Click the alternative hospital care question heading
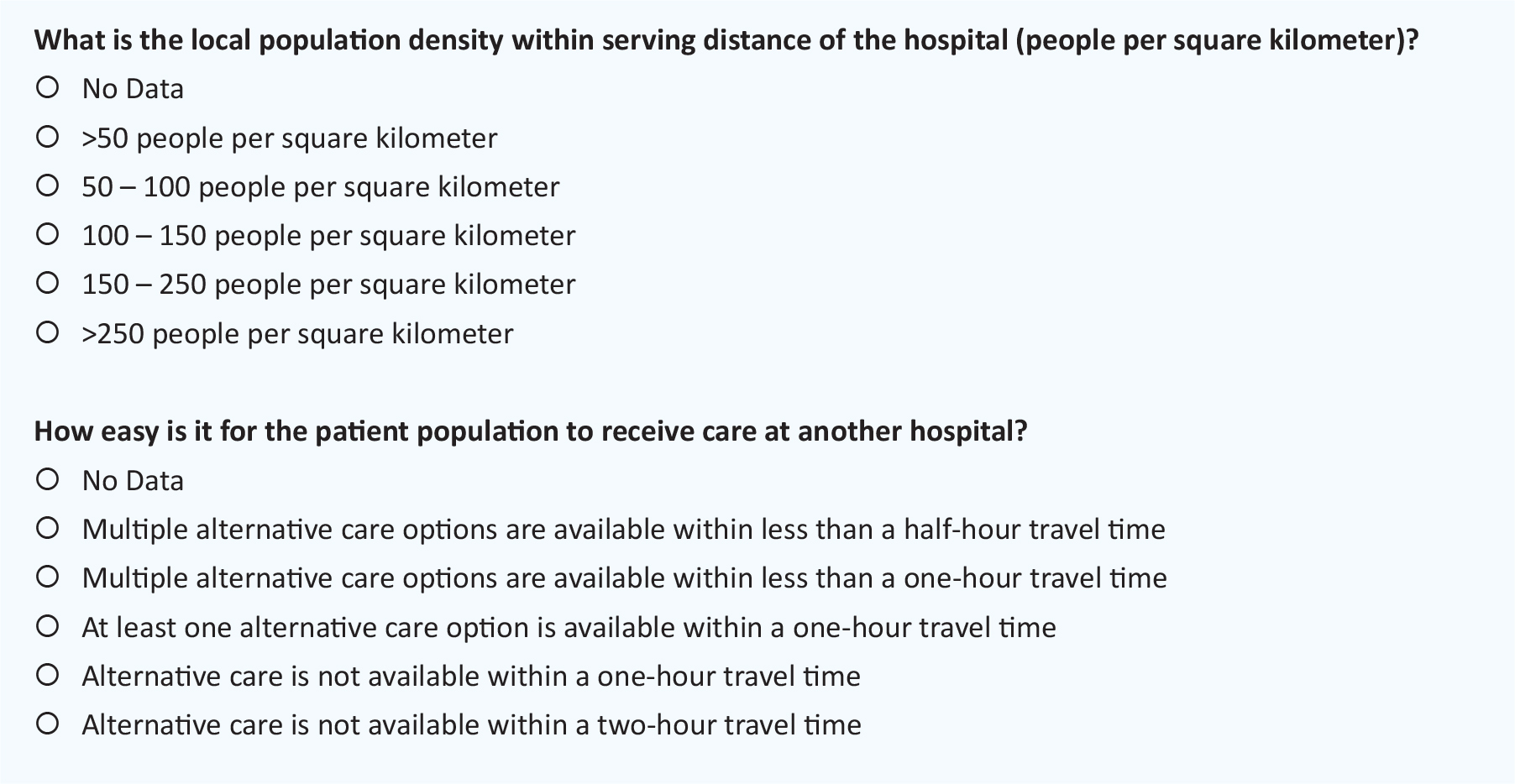1515x784 pixels. 531,431
